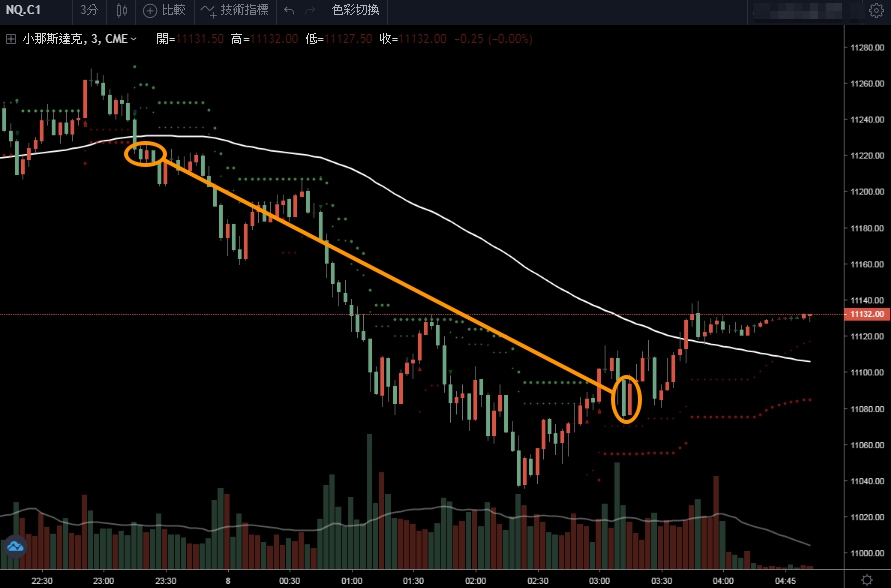Screen dimensions: 891x588
Task: Click the 11100.00 price axis label
Action: click(867, 372)
